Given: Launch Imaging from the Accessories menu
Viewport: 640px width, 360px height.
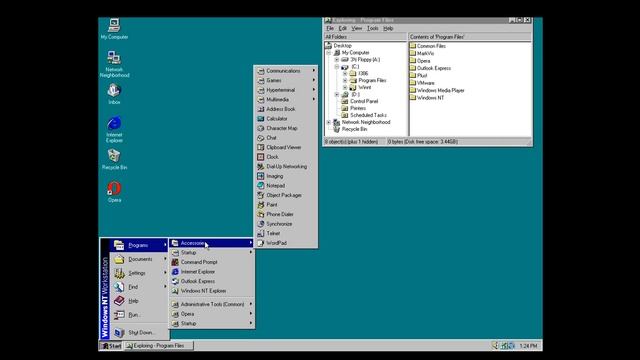Looking at the screenshot, I should (285, 176).
